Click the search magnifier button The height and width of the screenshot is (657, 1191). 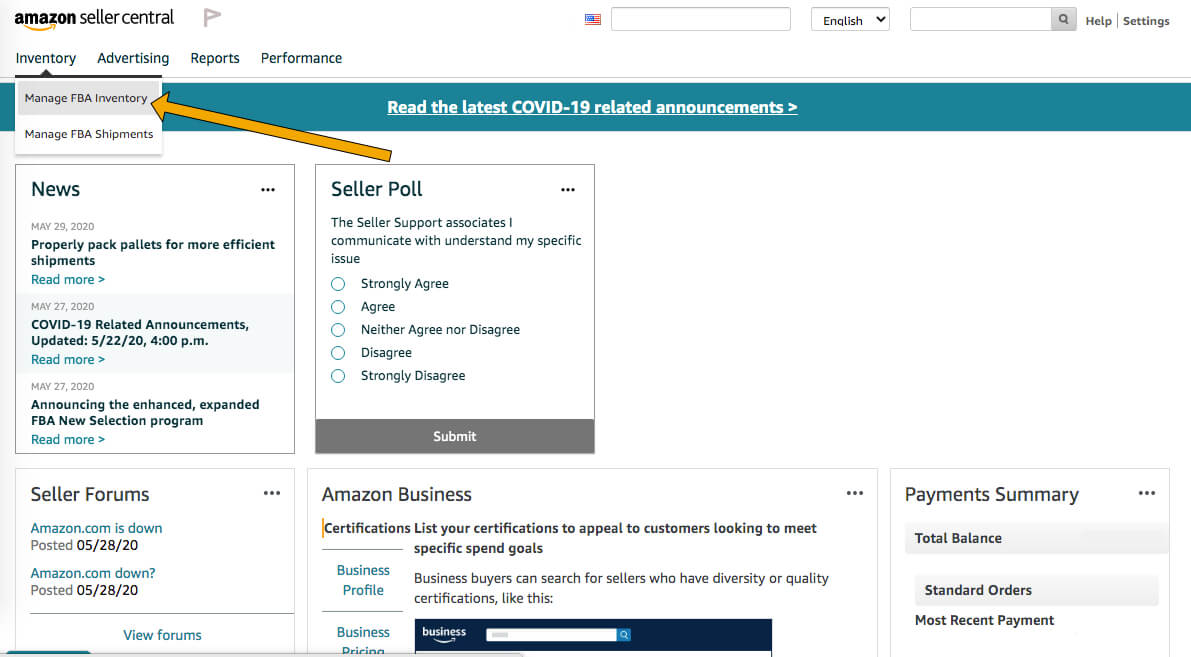[1063, 18]
